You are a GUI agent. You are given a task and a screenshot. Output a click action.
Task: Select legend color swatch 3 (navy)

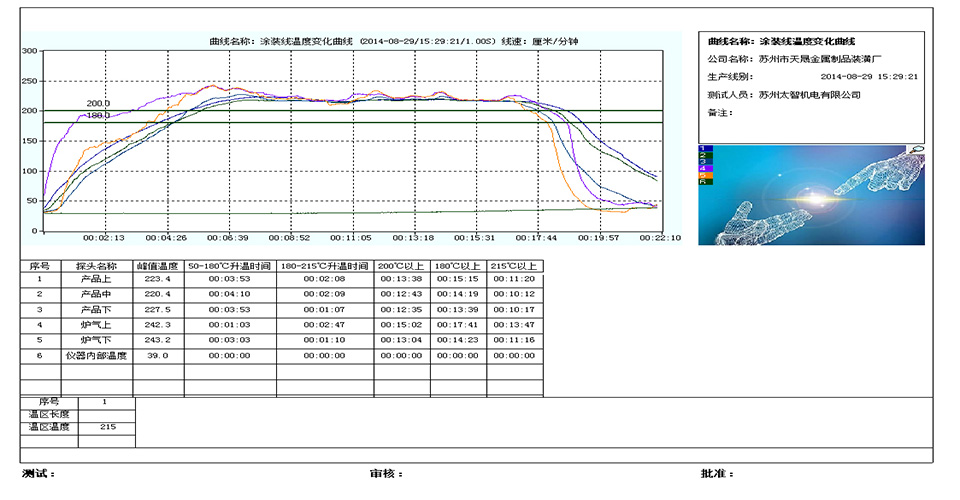pyautogui.click(x=706, y=162)
